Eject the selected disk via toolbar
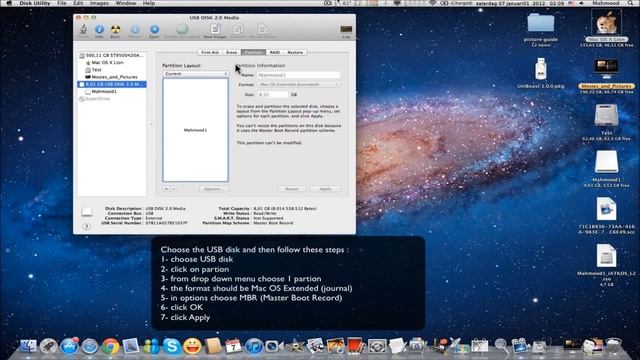This screenshot has height=360, width=640. coord(154,30)
